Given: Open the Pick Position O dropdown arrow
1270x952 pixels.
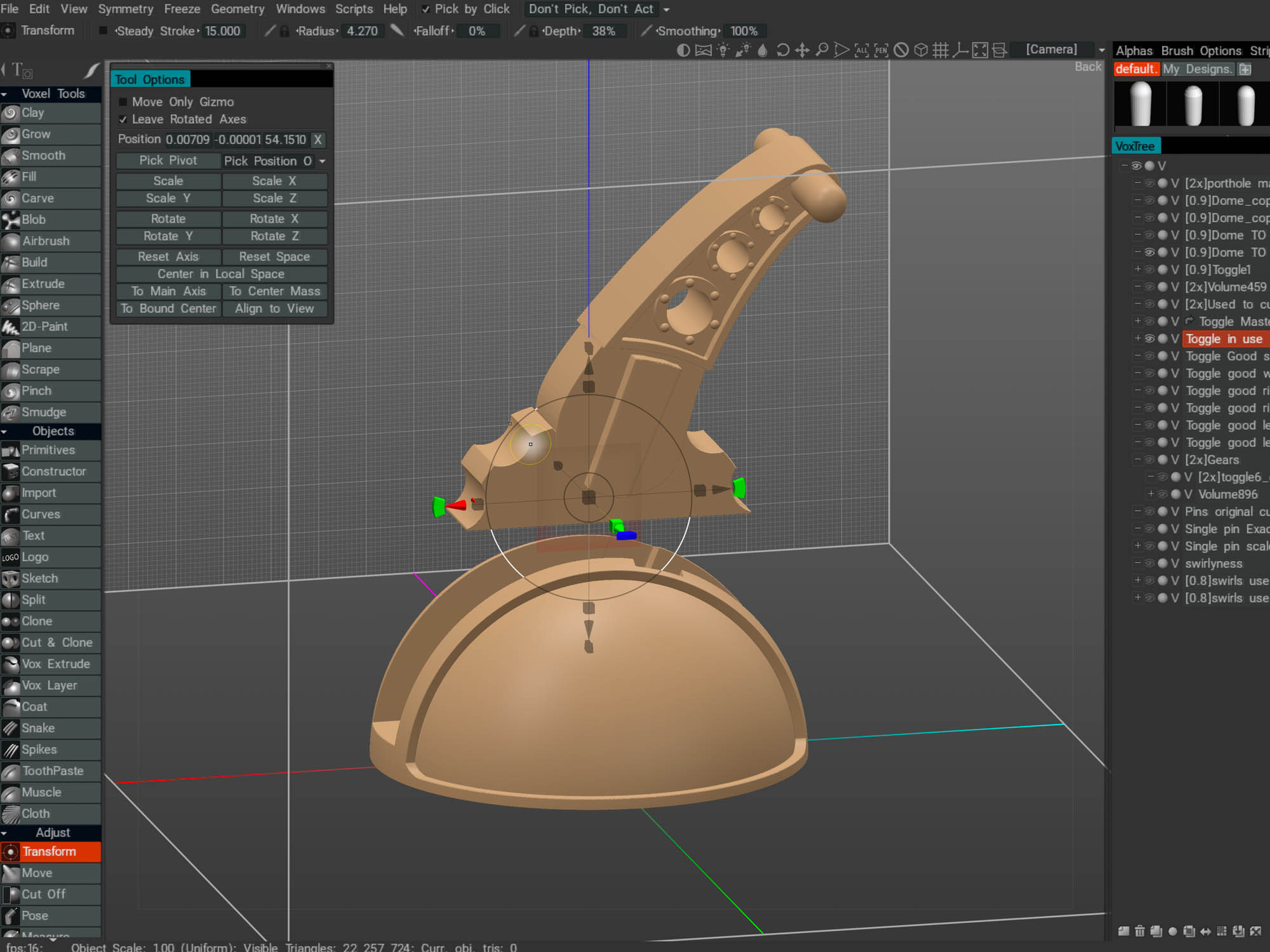Looking at the screenshot, I should pyautogui.click(x=323, y=161).
